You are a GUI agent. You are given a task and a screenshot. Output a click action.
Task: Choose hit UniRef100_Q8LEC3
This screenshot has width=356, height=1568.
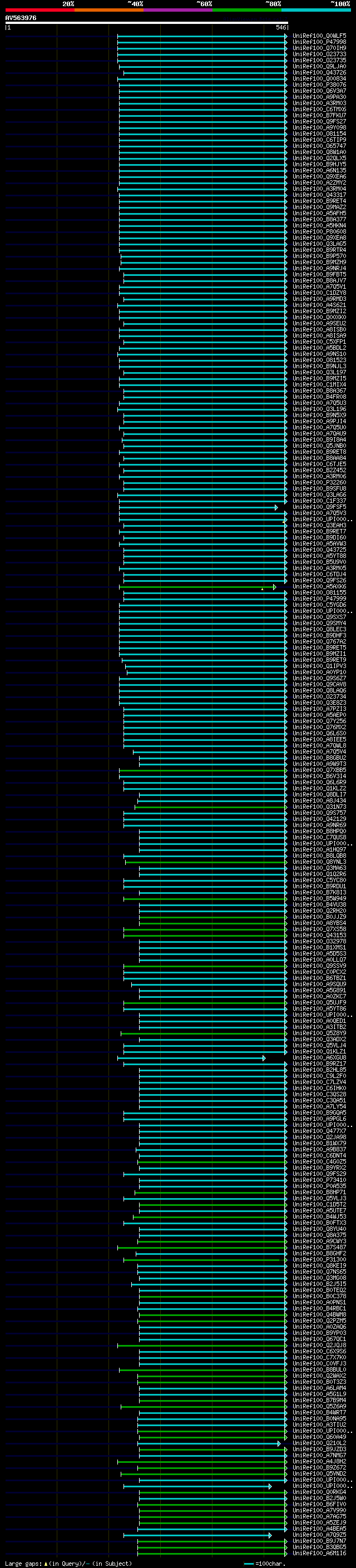[319, 630]
